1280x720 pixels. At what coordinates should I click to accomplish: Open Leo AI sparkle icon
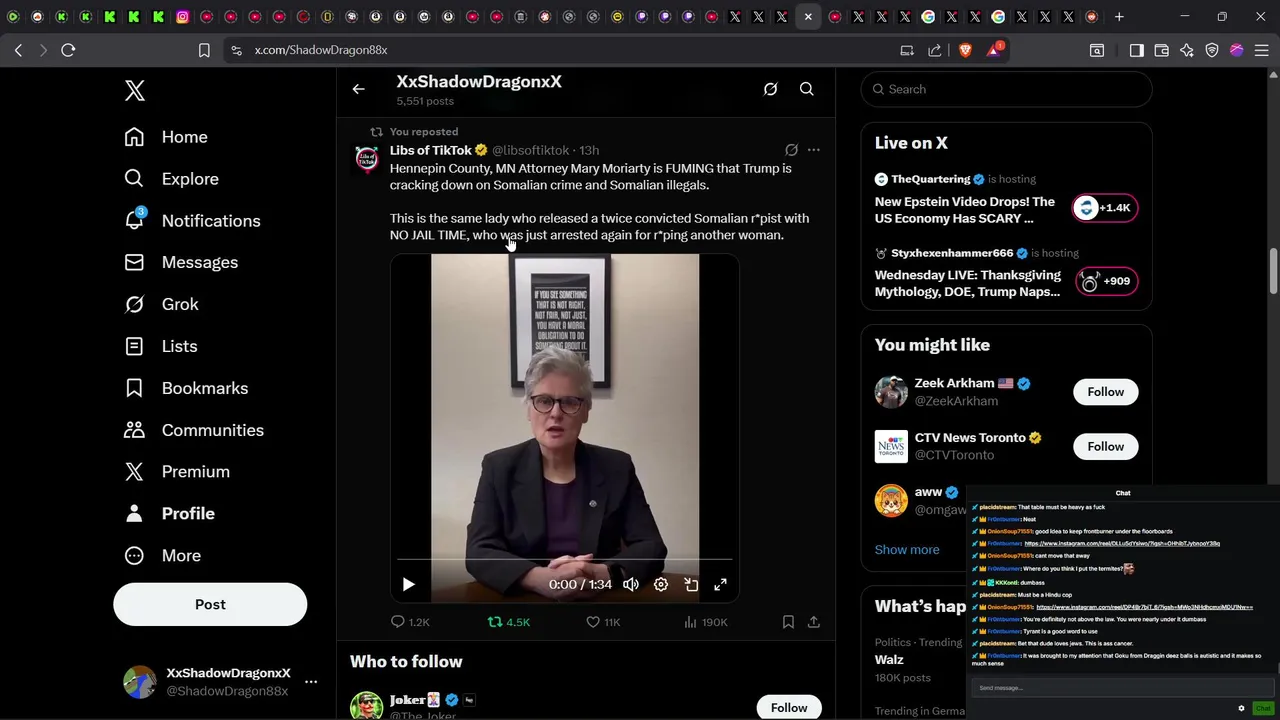tap(1186, 50)
